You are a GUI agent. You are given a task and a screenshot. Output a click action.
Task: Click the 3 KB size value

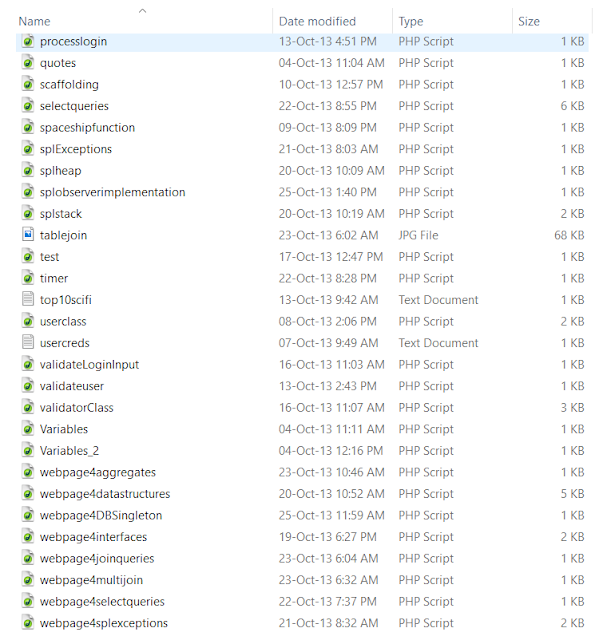(572, 408)
